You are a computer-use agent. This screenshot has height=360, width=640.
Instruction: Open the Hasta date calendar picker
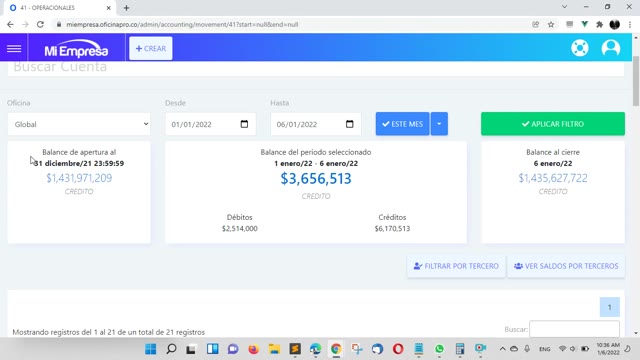tap(349, 124)
